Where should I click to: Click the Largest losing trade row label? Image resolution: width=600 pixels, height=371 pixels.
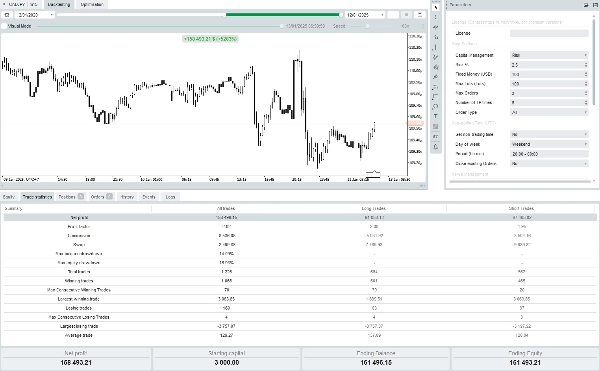(79, 326)
